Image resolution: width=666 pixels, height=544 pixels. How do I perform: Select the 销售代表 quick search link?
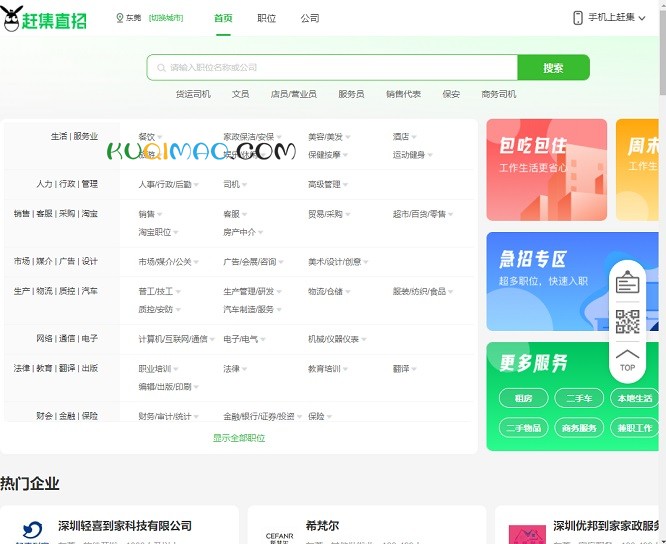(404, 94)
